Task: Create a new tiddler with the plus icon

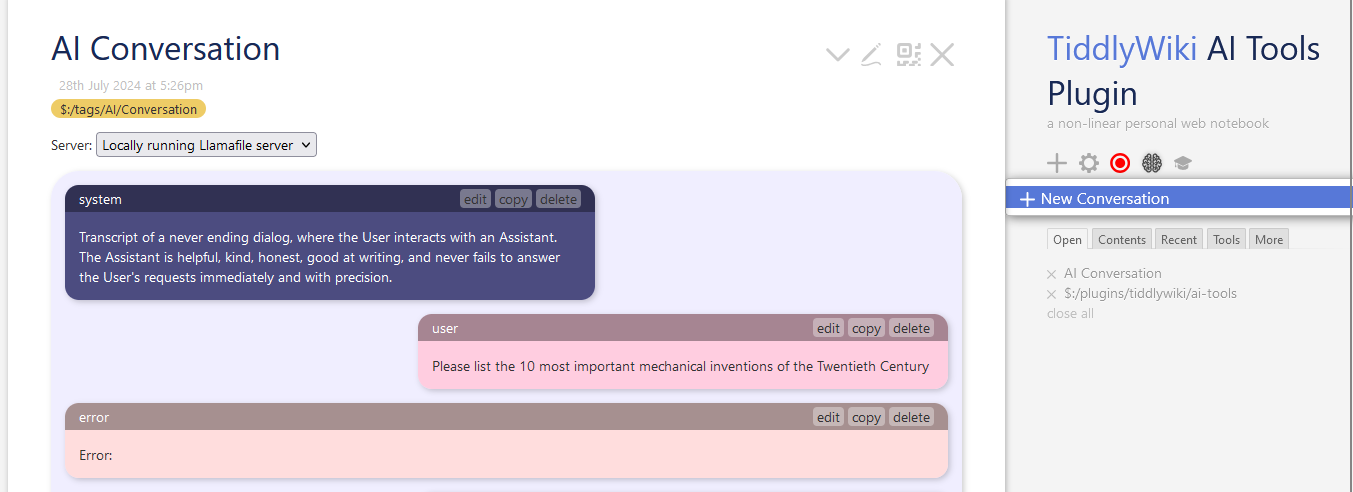Action: 1057,163
